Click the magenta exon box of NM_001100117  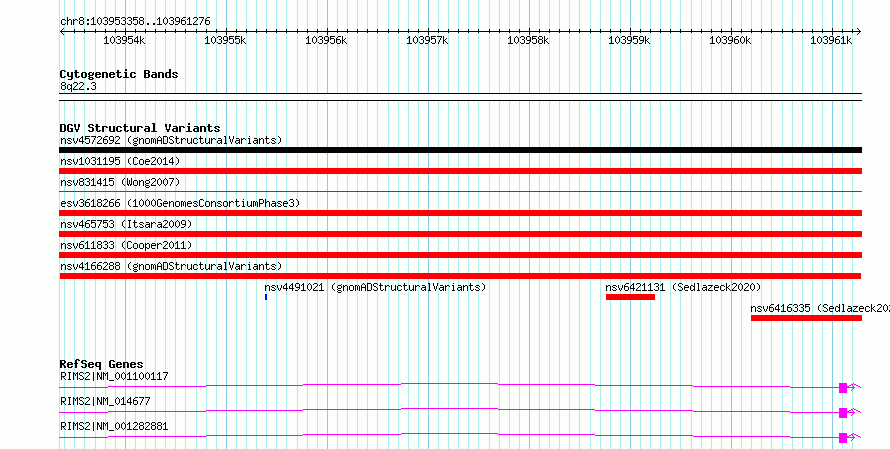pos(843,388)
